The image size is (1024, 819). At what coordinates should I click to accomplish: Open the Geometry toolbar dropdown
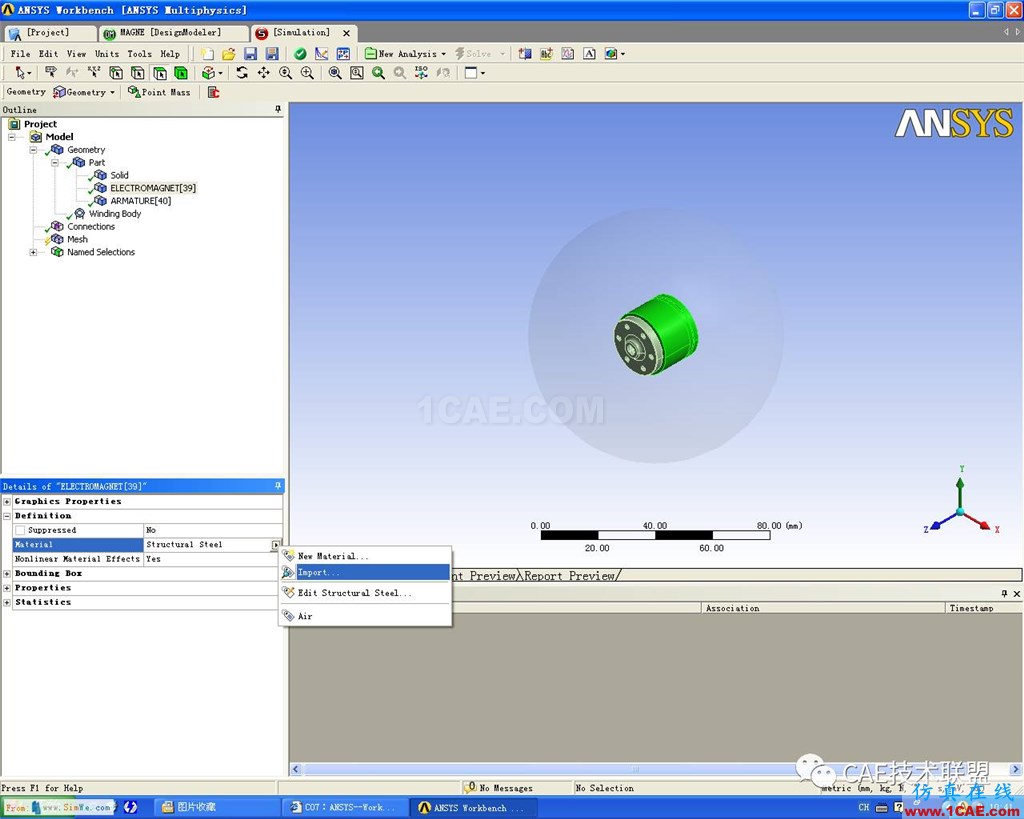pos(112,92)
